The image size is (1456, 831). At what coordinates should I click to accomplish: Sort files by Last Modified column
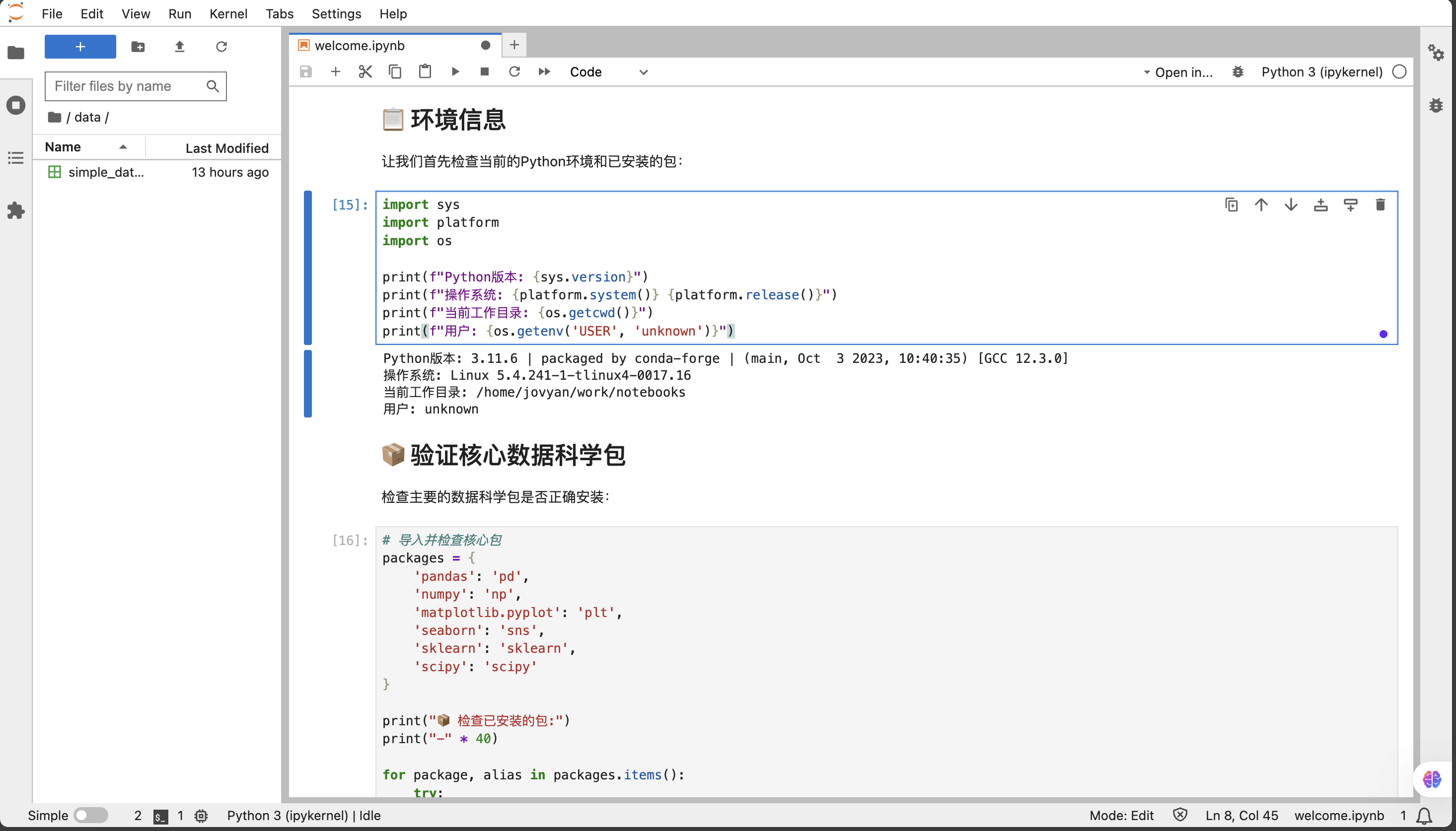tap(213, 148)
